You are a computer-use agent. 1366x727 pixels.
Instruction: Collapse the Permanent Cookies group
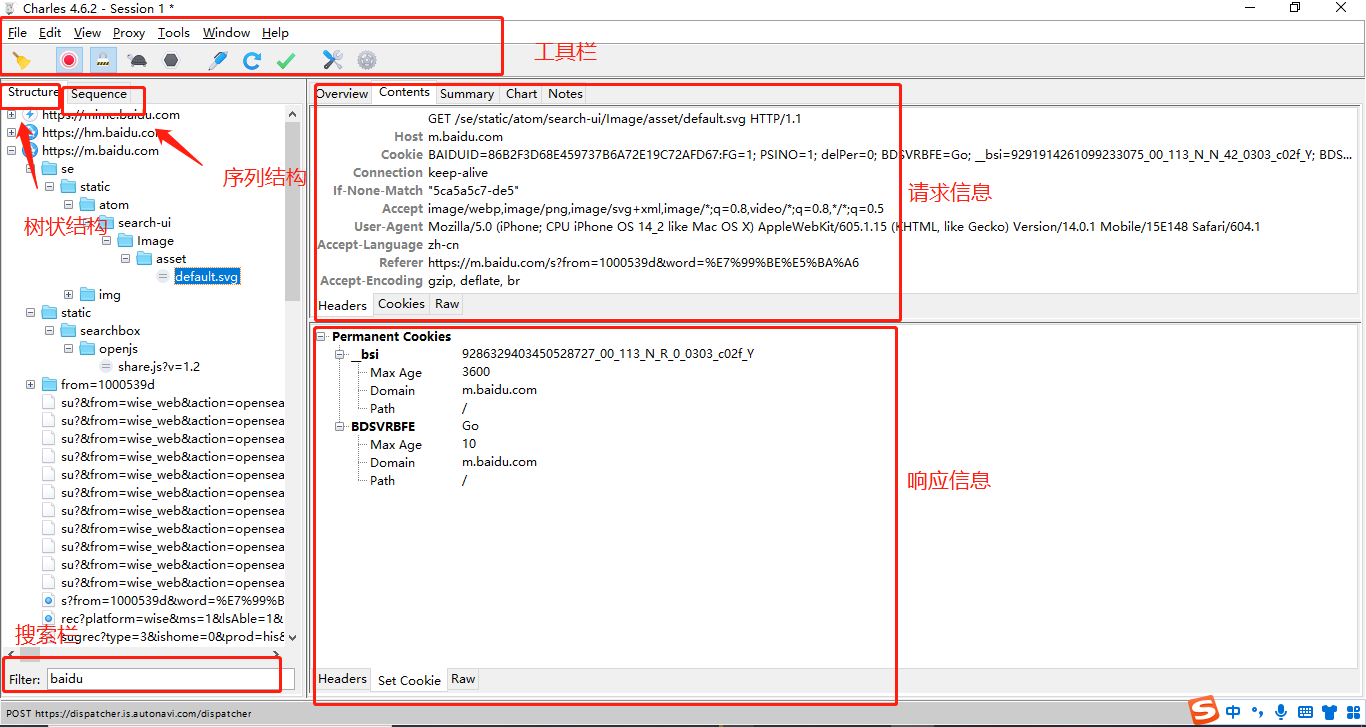tap(321, 337)
